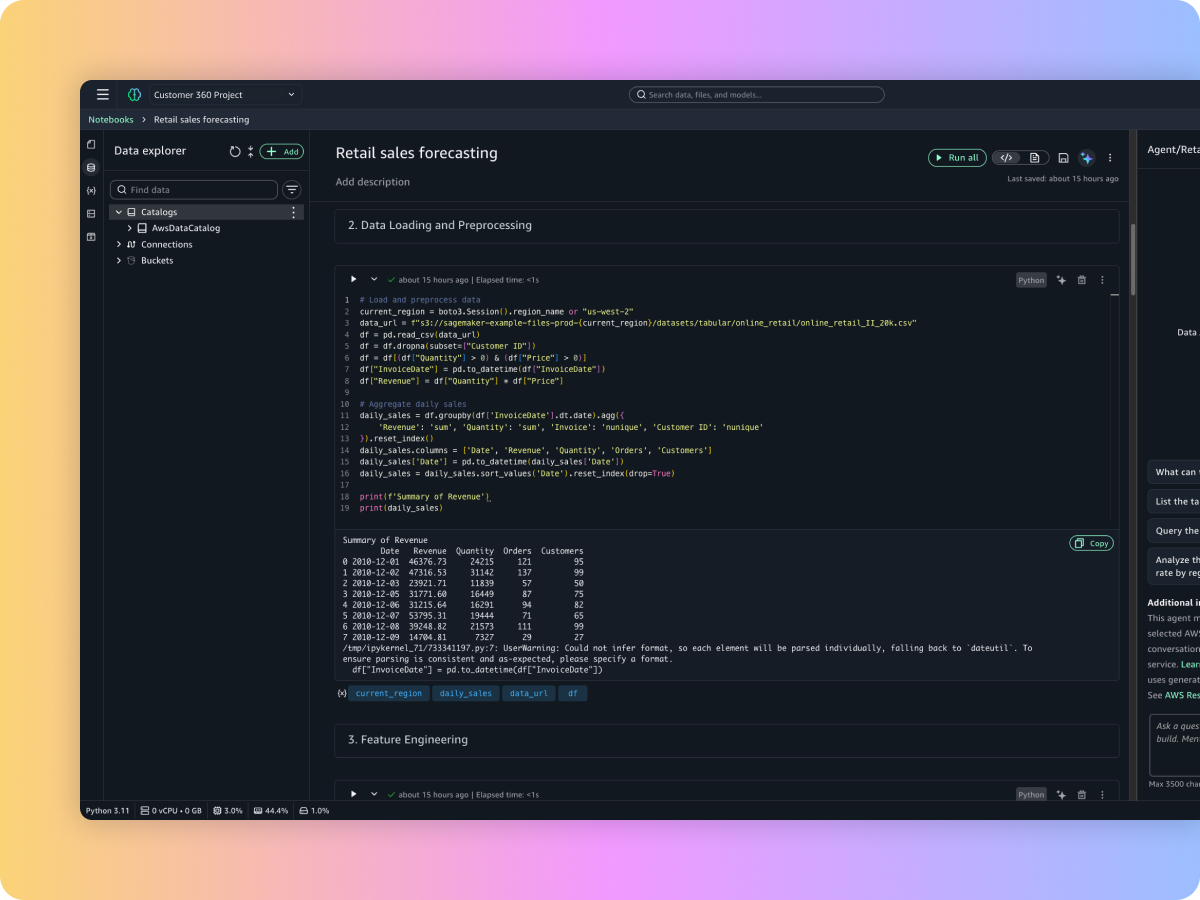Open the hamburger navigation menu

[x=103, y=95]
